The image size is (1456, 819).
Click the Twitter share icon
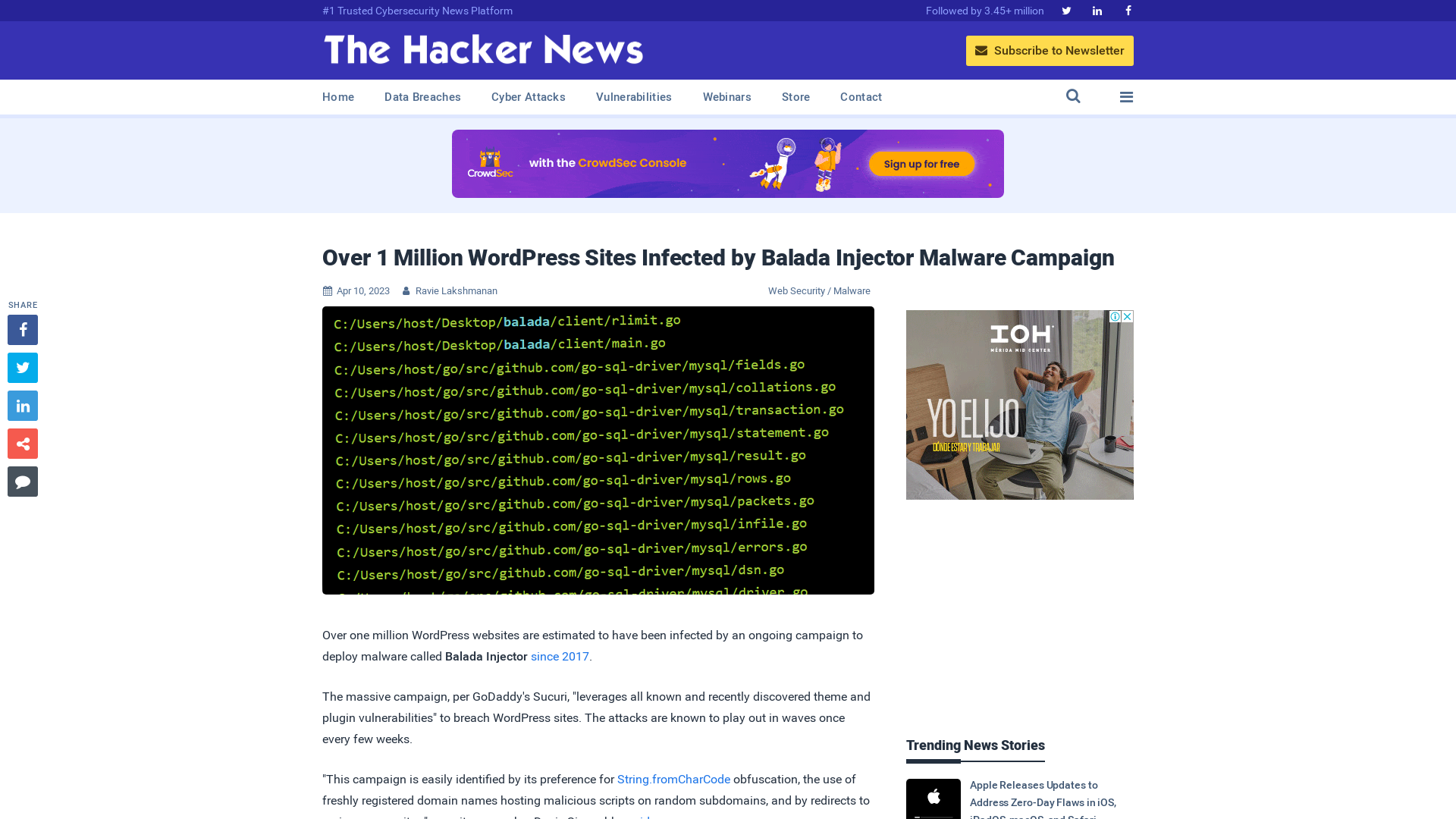coord(22,367)
